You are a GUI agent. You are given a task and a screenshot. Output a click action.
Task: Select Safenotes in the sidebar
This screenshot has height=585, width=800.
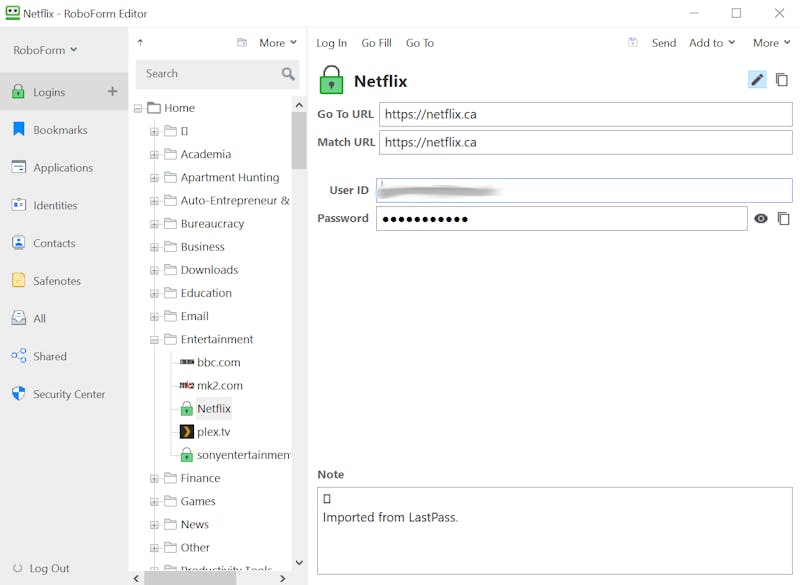tap(57, 281)
